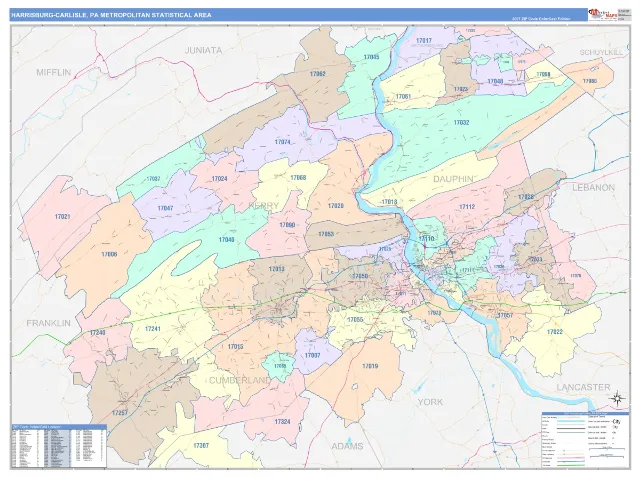Viewport: 640px width, 480px height.
Task: Select ZIP code 17112 label
Action: 467,207
